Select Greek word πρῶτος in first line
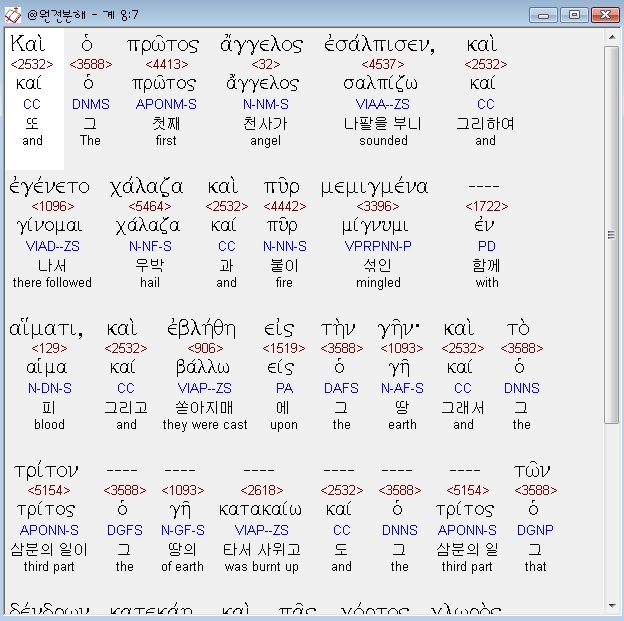Image resolution: width=624 pixels, height=621 pixels. click(x=163, y=45)
